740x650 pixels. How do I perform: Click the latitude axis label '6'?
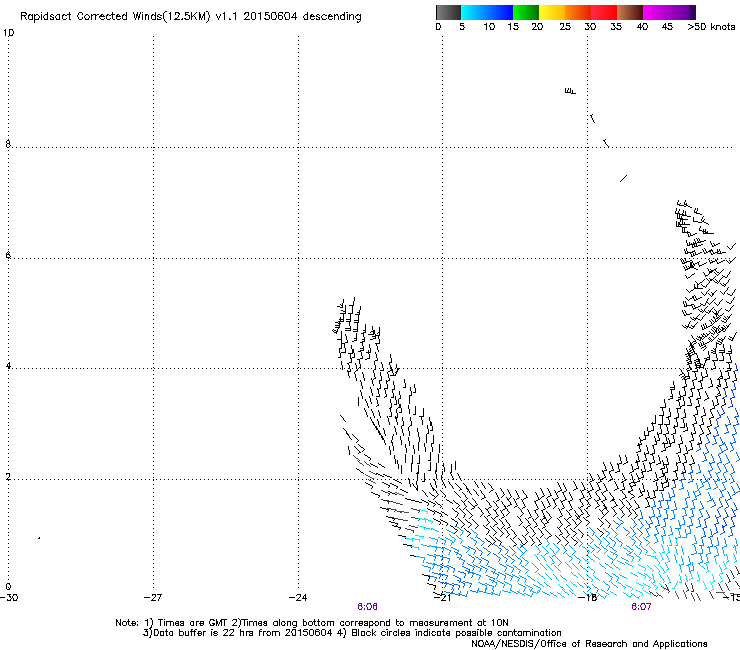(x=8, y=255)
